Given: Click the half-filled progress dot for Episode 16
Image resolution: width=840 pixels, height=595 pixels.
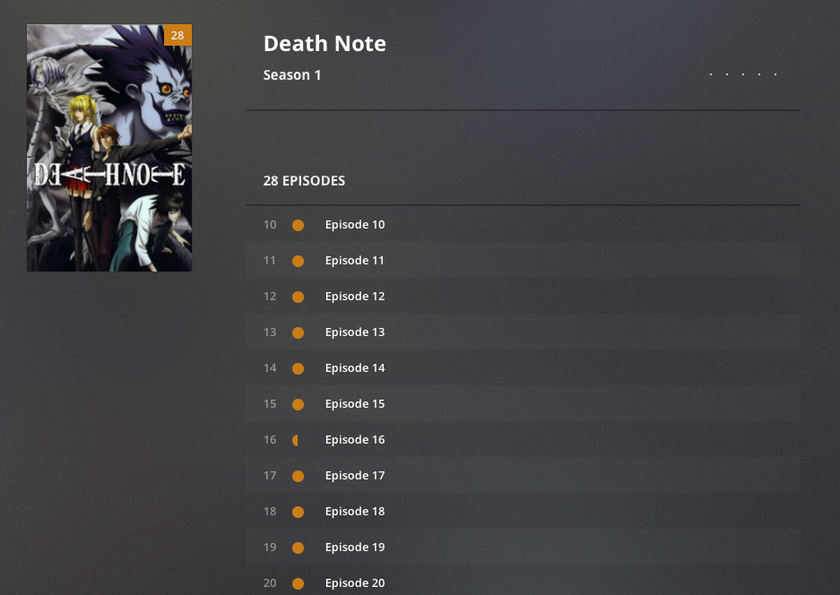Looking at the screenshot, I should [x=295, y=441].
